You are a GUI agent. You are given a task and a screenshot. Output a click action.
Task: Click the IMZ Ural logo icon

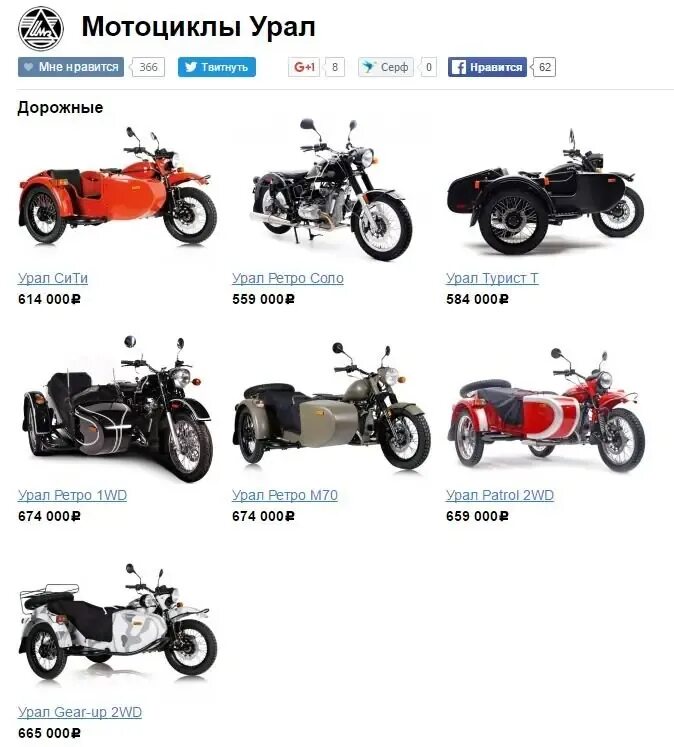40,28
